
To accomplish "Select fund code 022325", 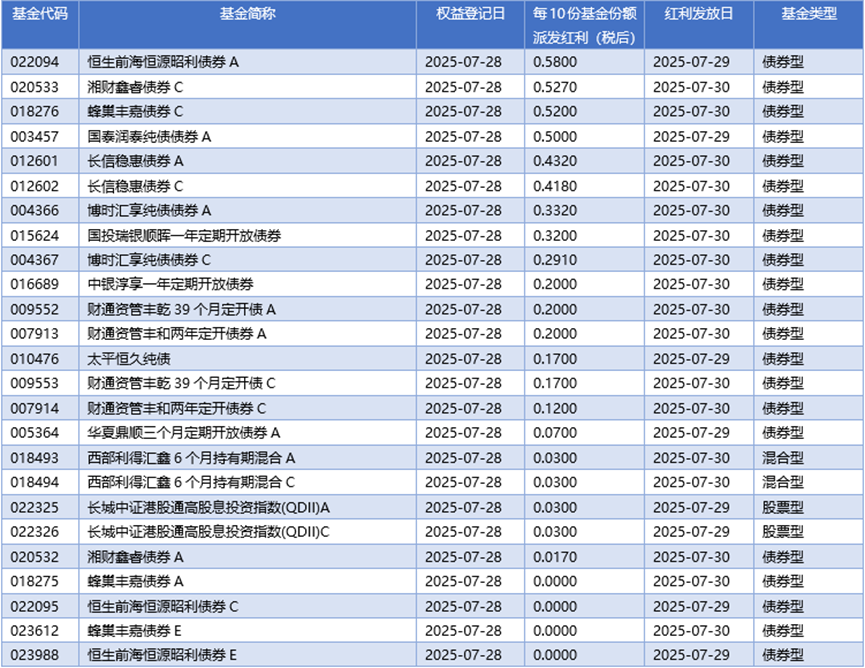I will pos(35,509).
